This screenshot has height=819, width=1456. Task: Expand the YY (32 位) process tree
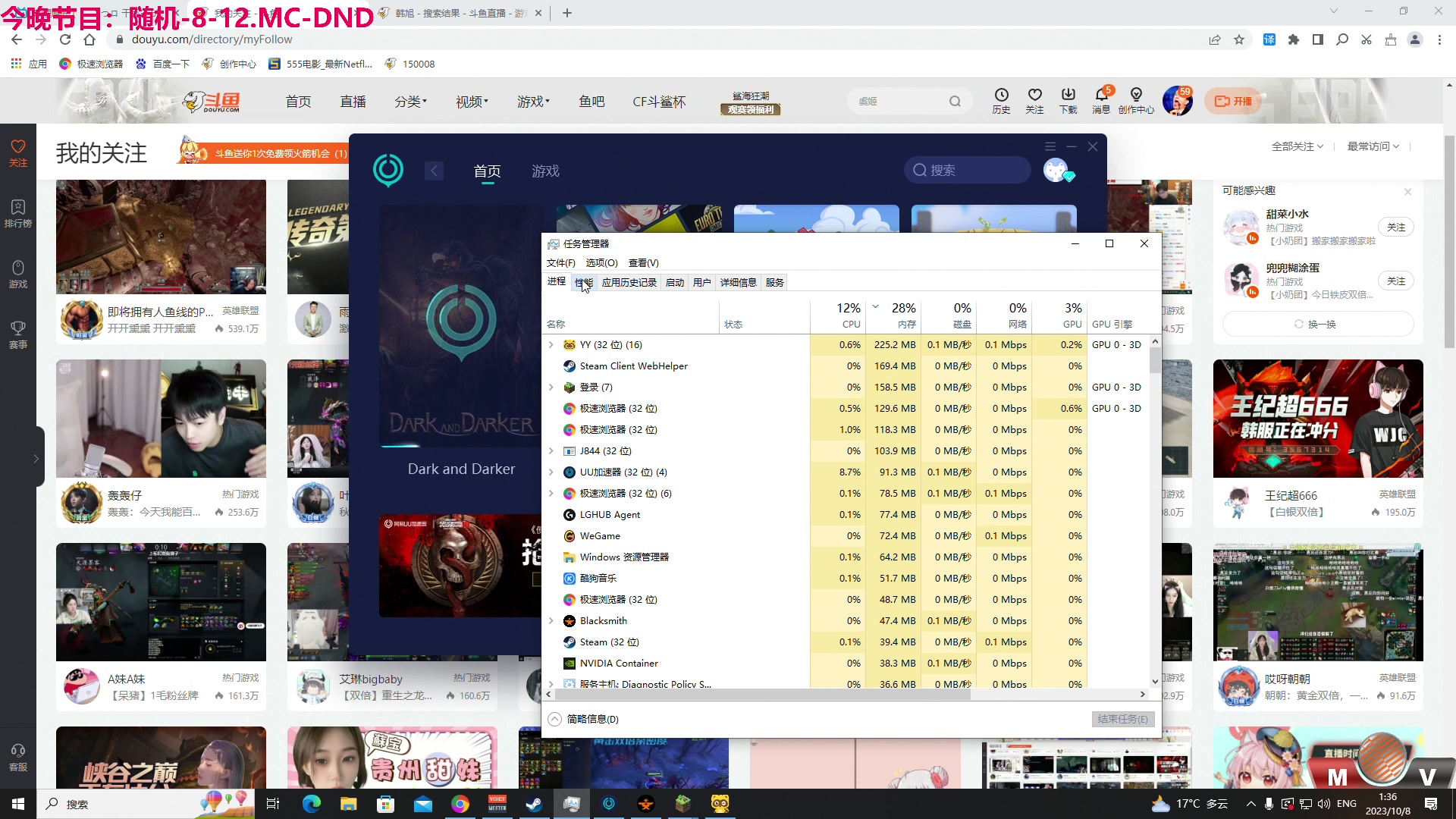(x=551, y=344)
